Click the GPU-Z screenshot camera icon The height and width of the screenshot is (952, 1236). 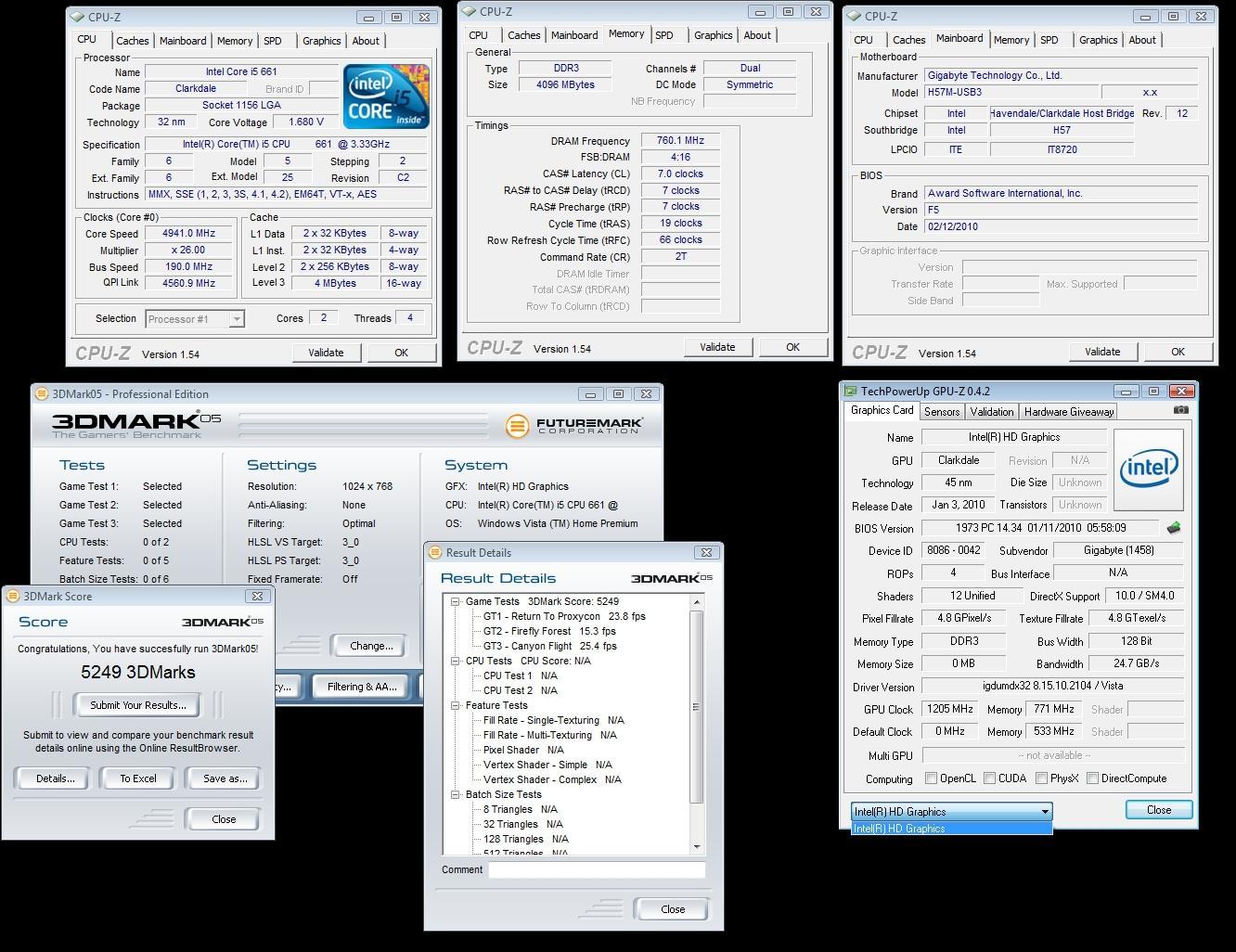[1180, 410]
